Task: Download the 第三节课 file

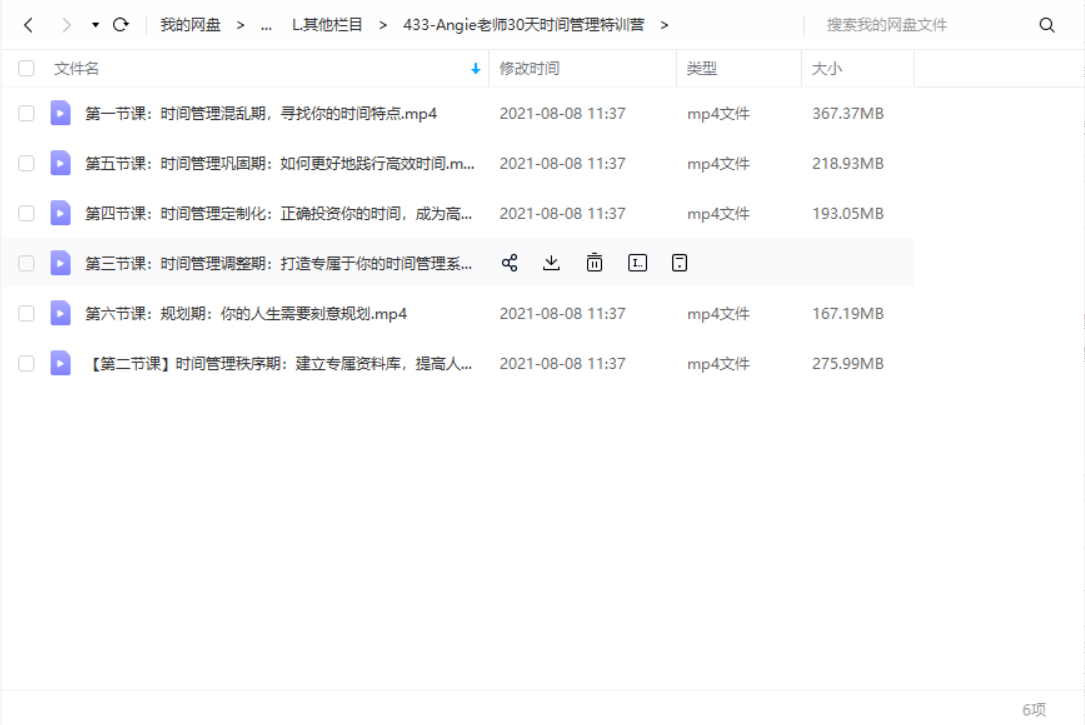Action: click(x=551, y=263)
